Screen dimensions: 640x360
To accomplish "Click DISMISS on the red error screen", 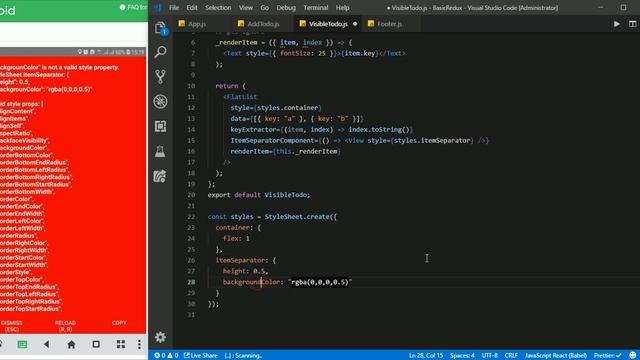I will (12, 326).
